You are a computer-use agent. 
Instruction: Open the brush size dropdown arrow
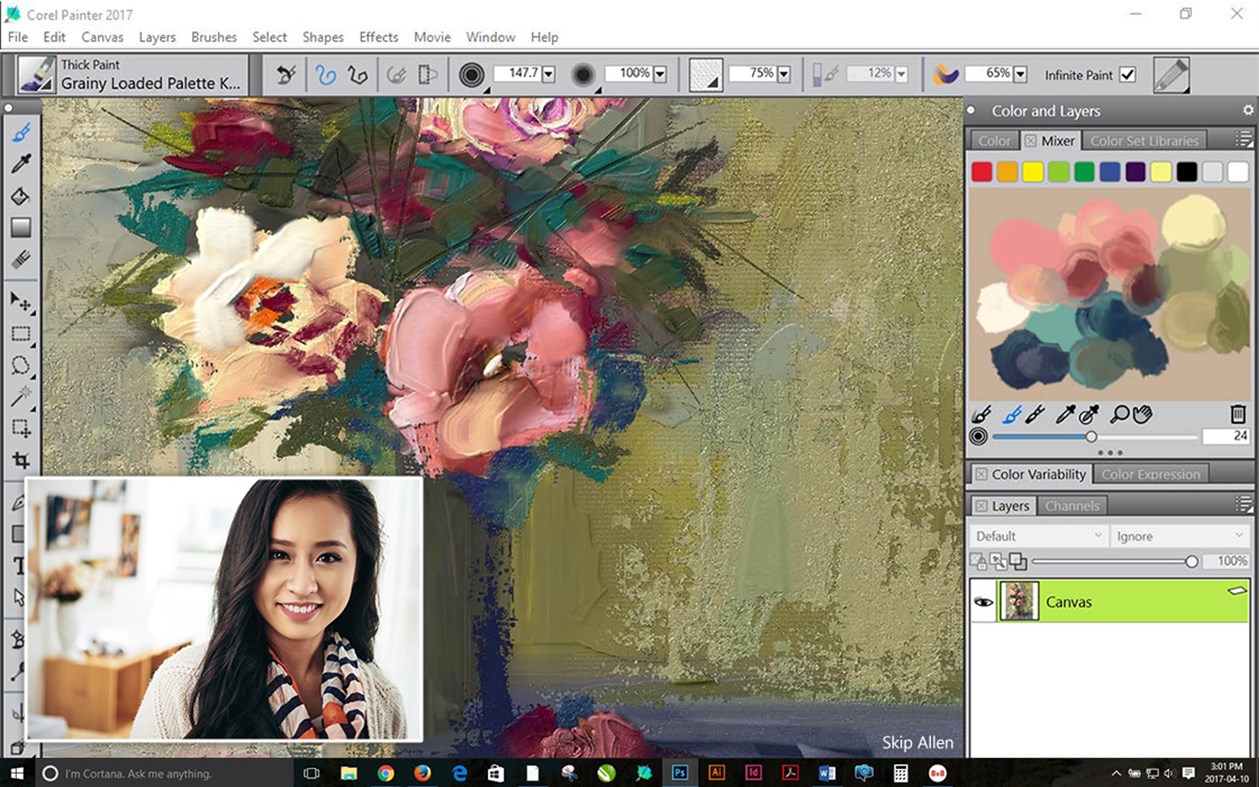tap(549, 73)
